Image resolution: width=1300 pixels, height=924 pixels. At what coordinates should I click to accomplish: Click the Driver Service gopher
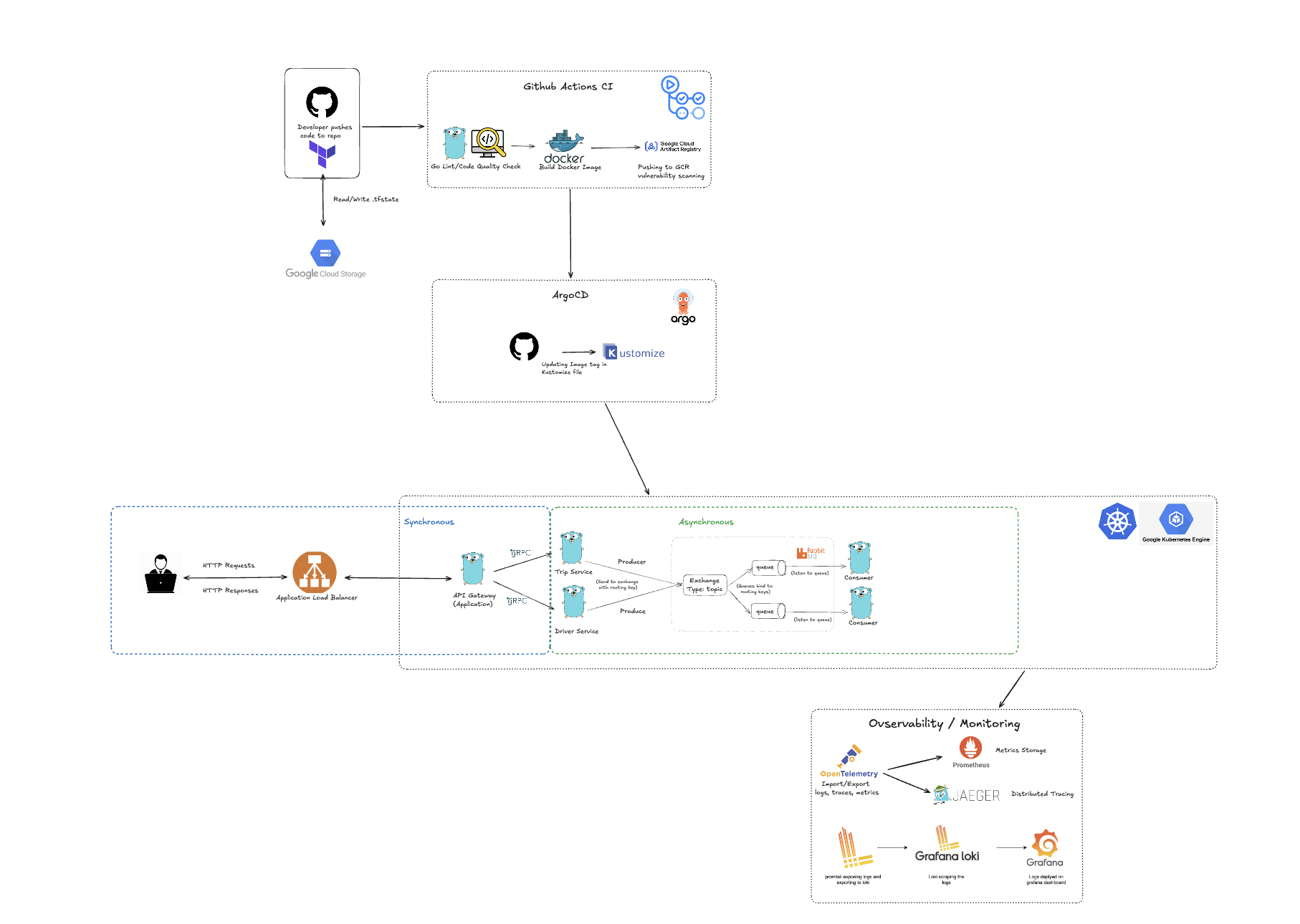(x=573, y=602)
